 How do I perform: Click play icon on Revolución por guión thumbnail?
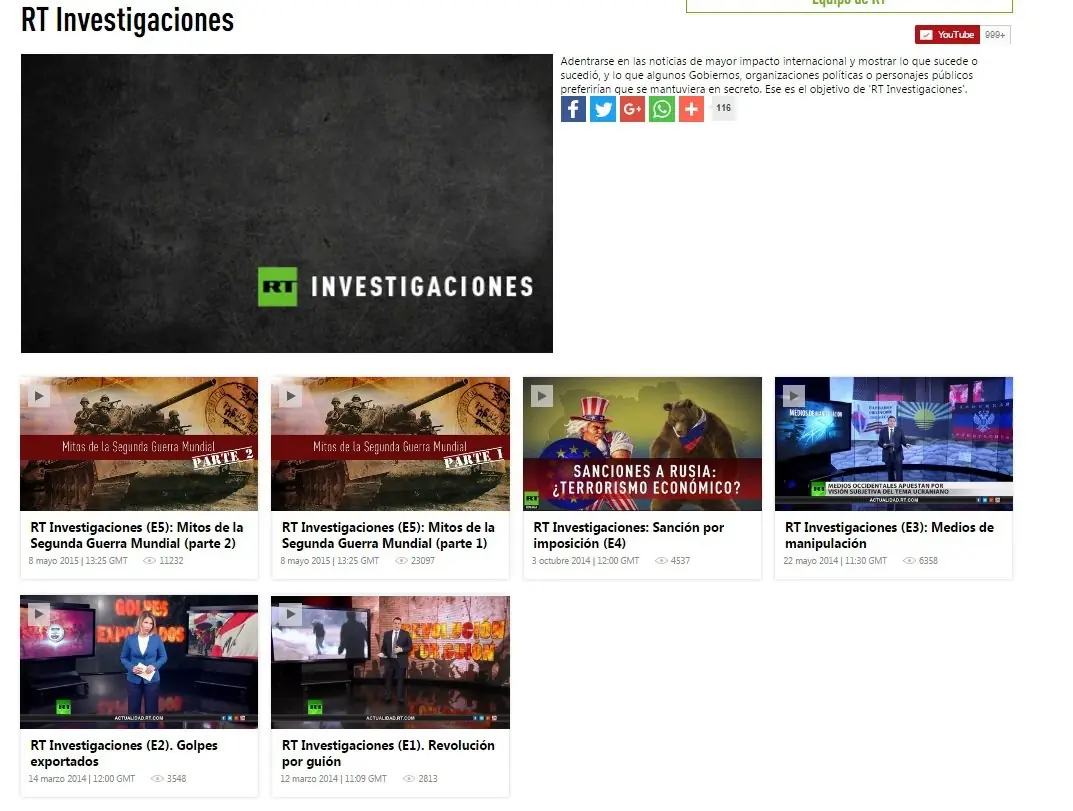[x=291, y=614]
